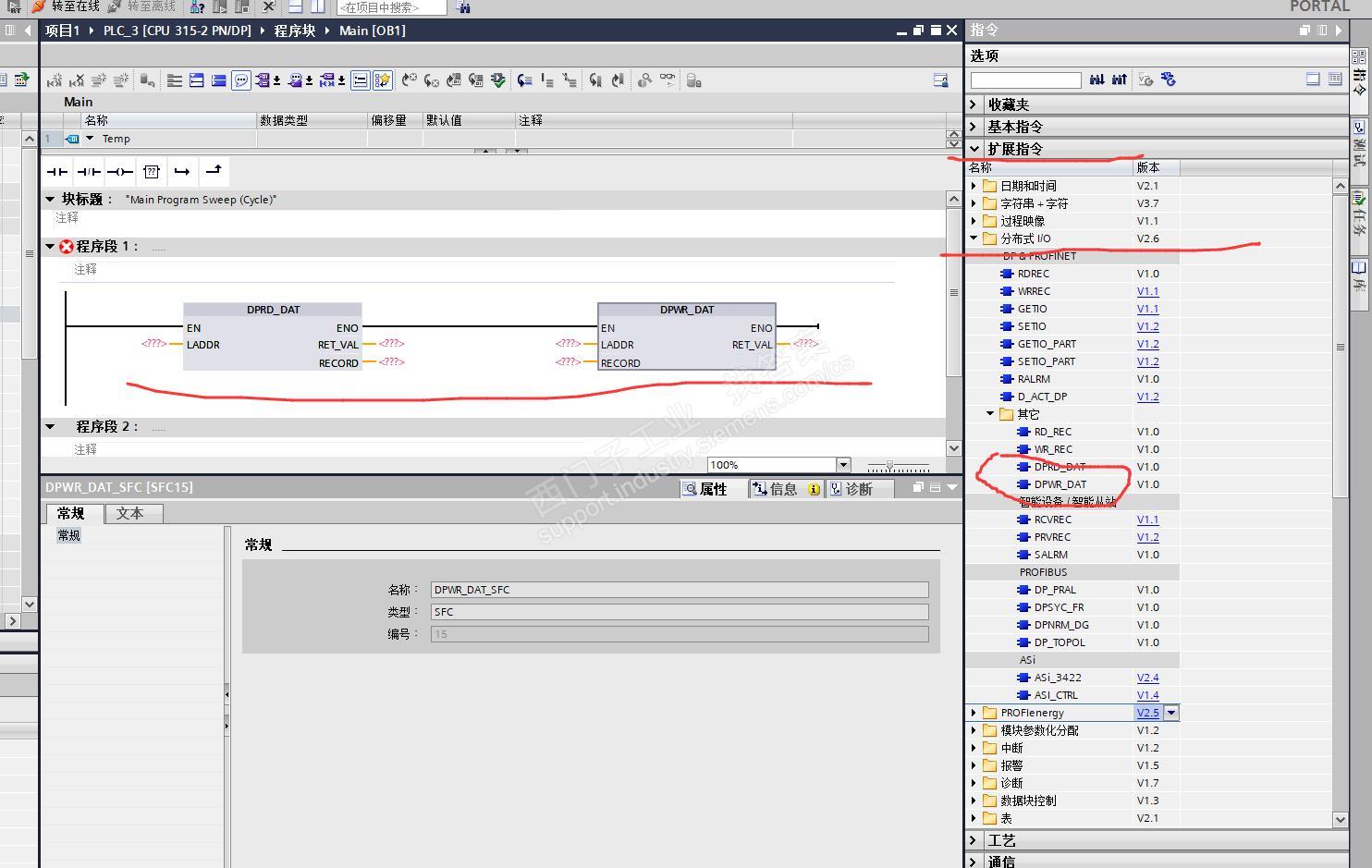Click the go offline icon
Viewport: 1372px width, 868px height.
(115, 6)
